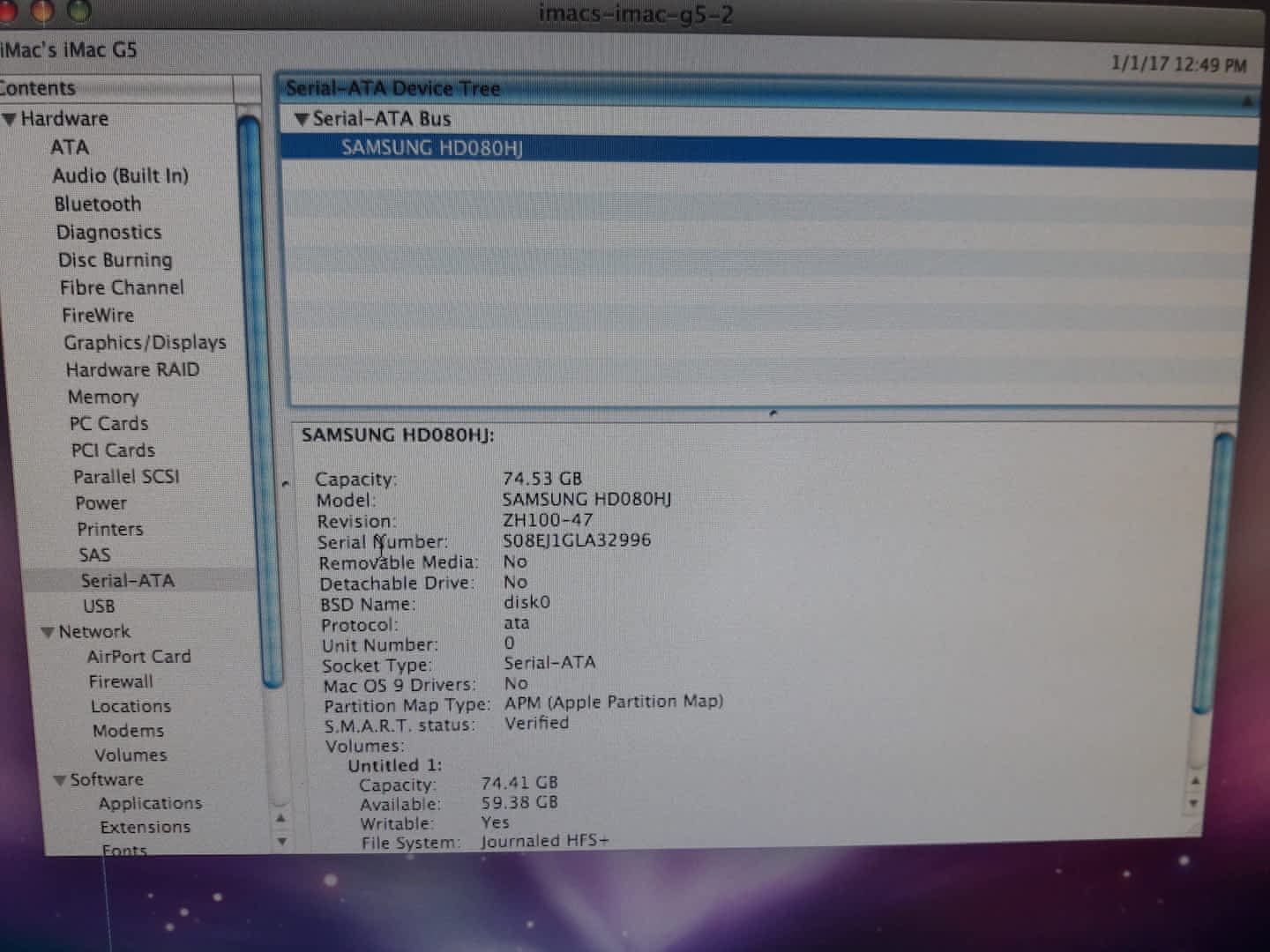Click the sidebar scroll up arrow
1270x952 pixels.
(280, 817)
